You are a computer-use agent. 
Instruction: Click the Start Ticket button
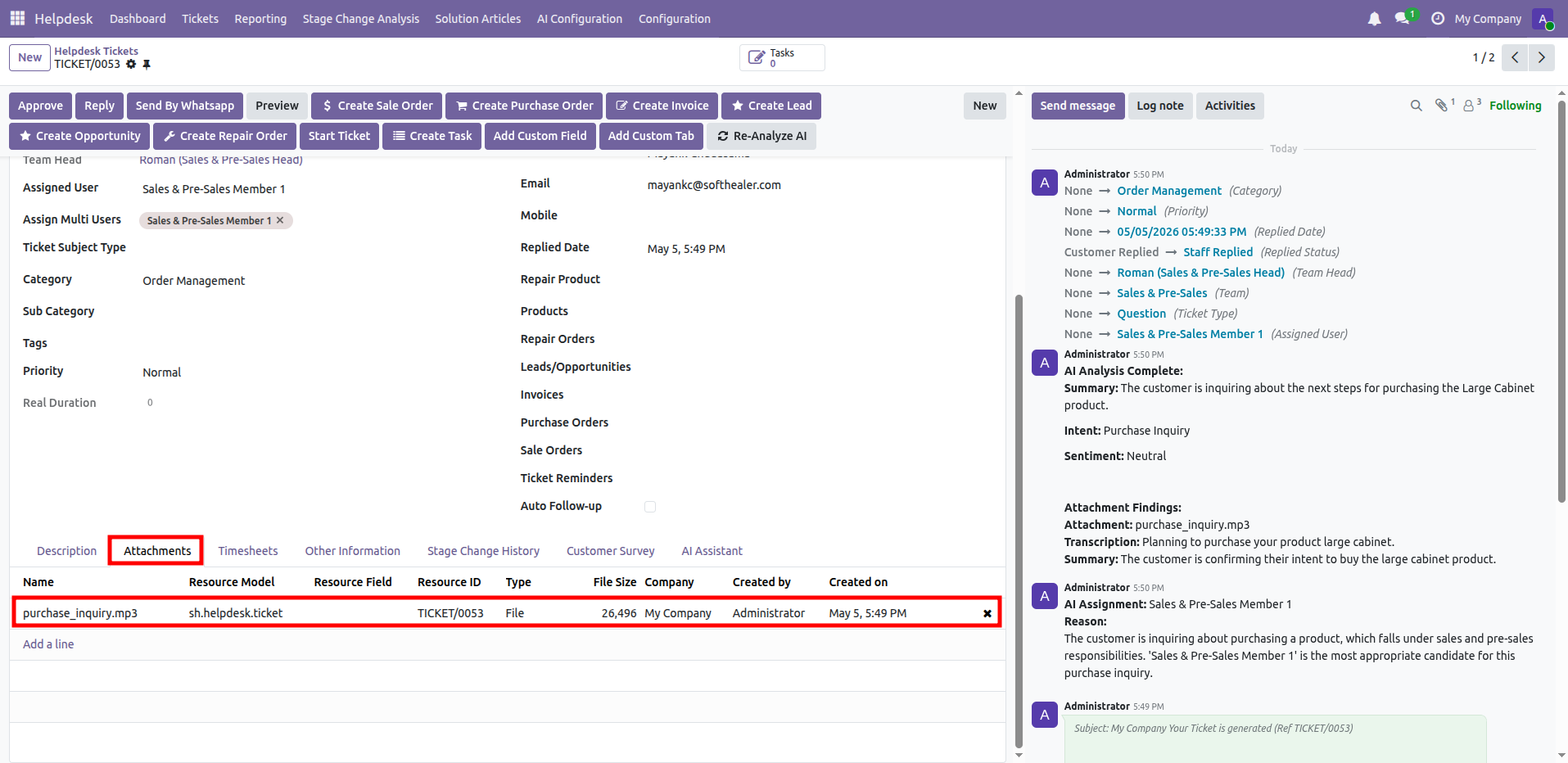[339, 136]
